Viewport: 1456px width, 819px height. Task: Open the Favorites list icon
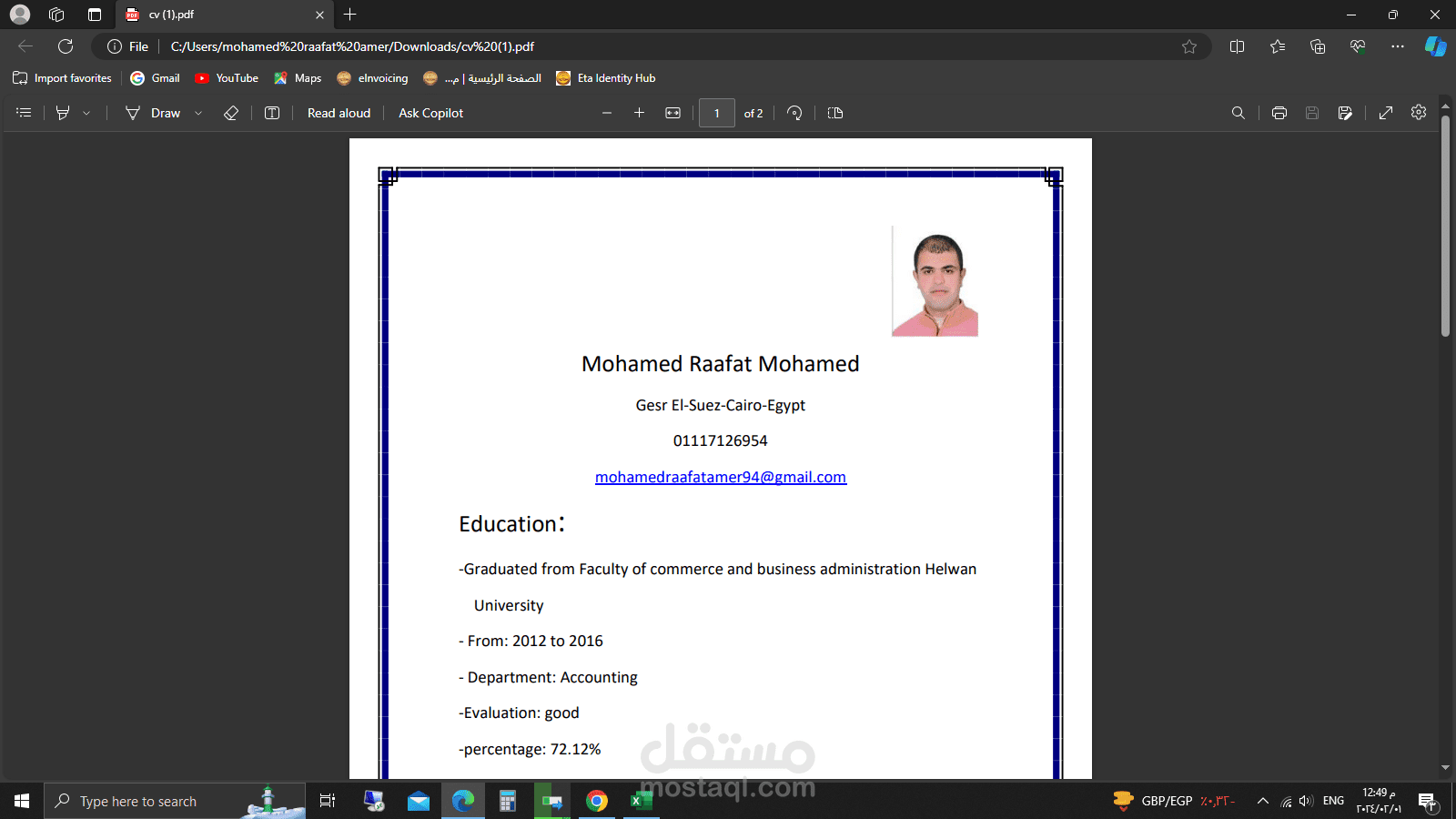click(x=1278, y=46)
